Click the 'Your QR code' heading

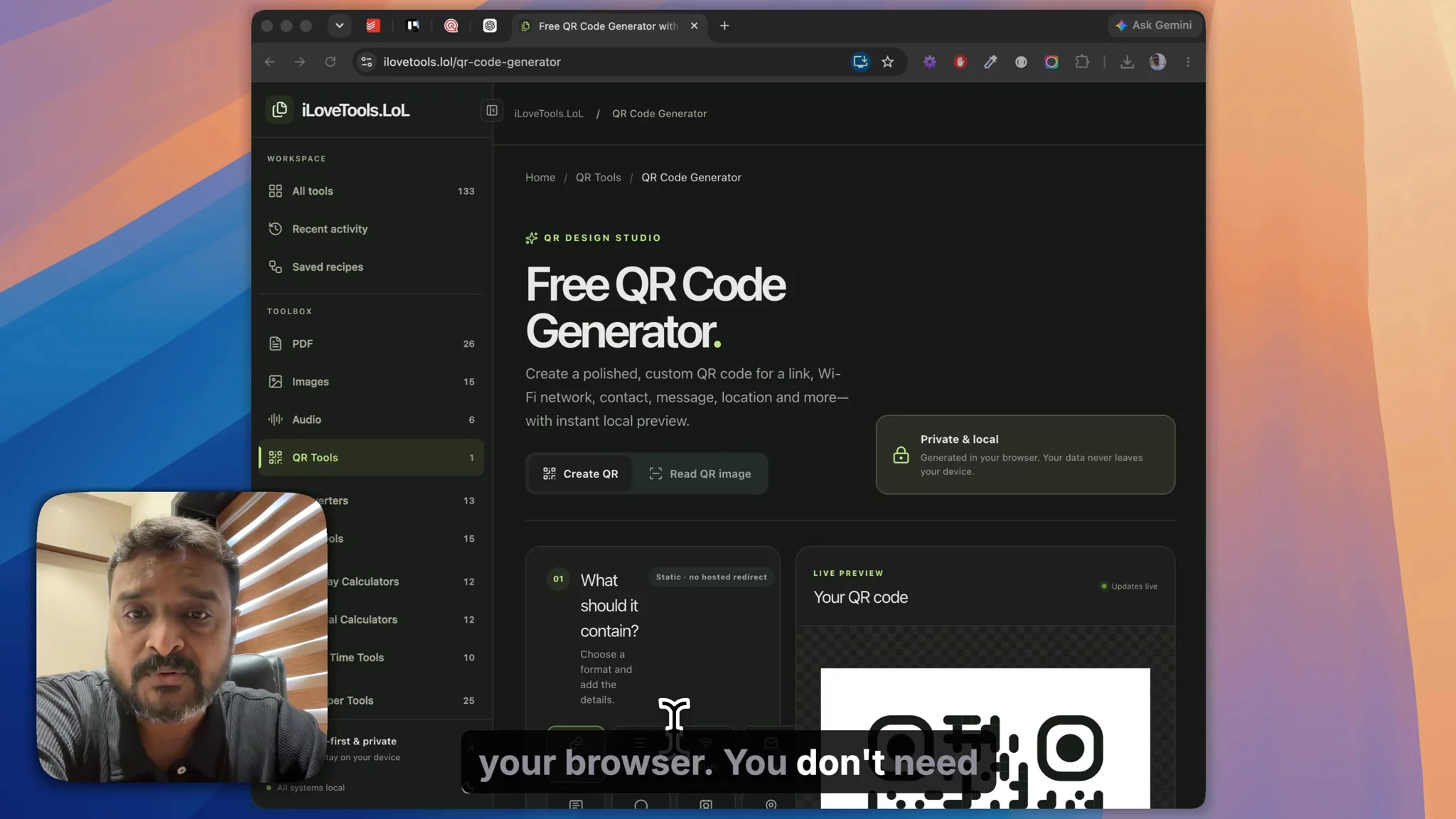pos(861,597)
